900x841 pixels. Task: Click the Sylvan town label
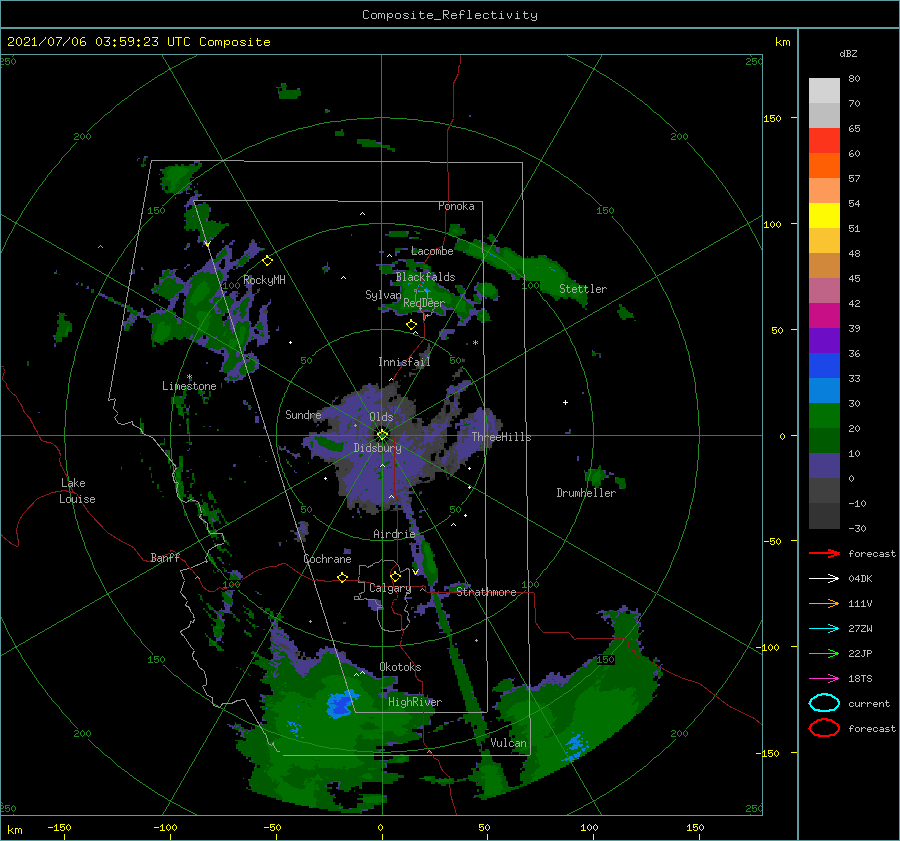tap(383, 295)
